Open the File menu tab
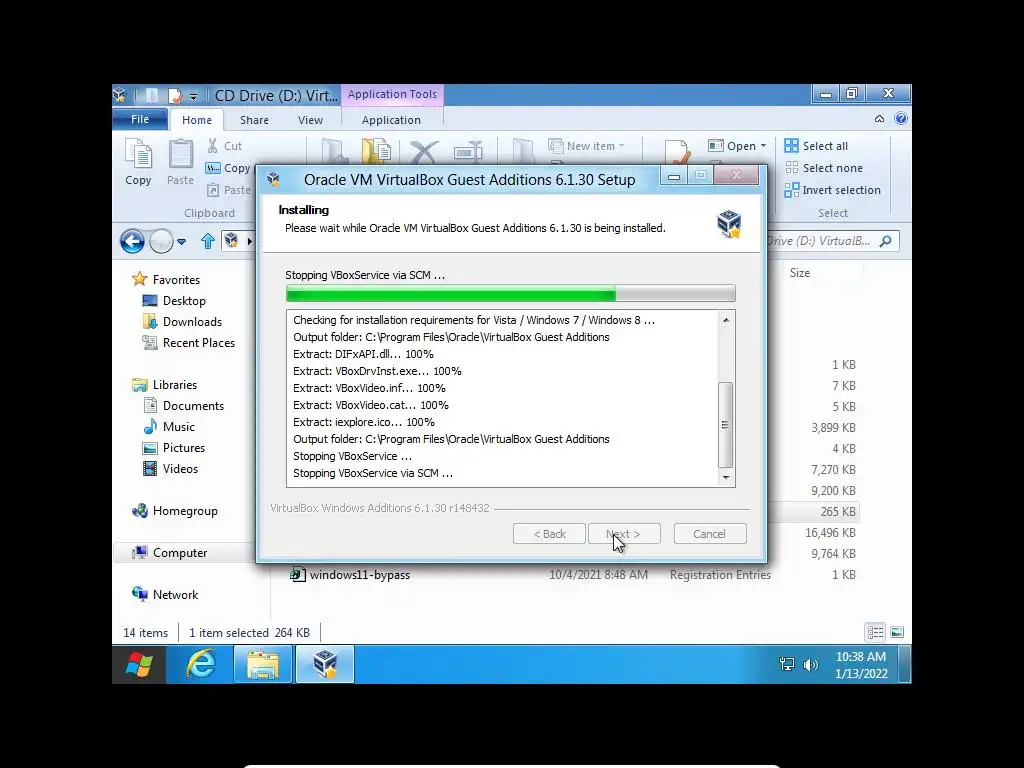The width and height of the screenshot is (1024, 768). 140,119
